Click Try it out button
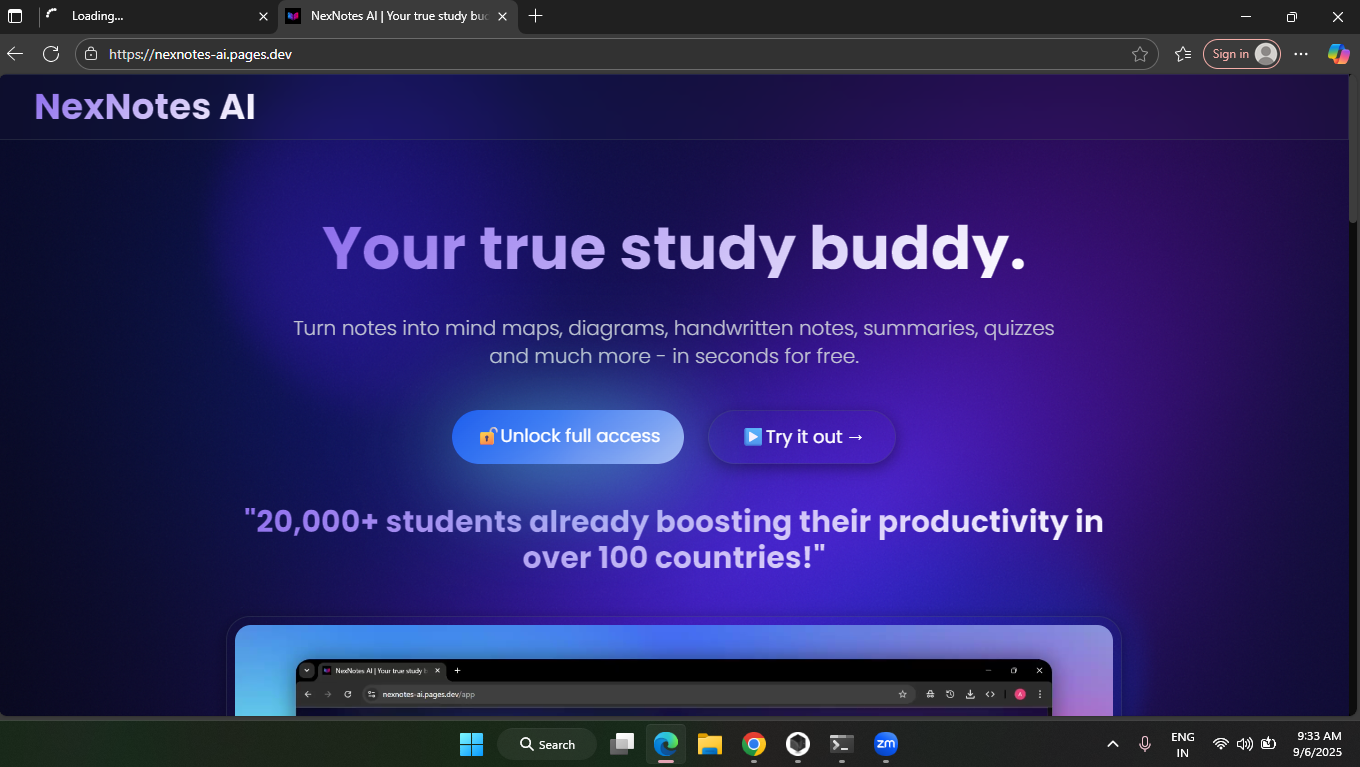The image size is (1360, 767). pos(802,437)
